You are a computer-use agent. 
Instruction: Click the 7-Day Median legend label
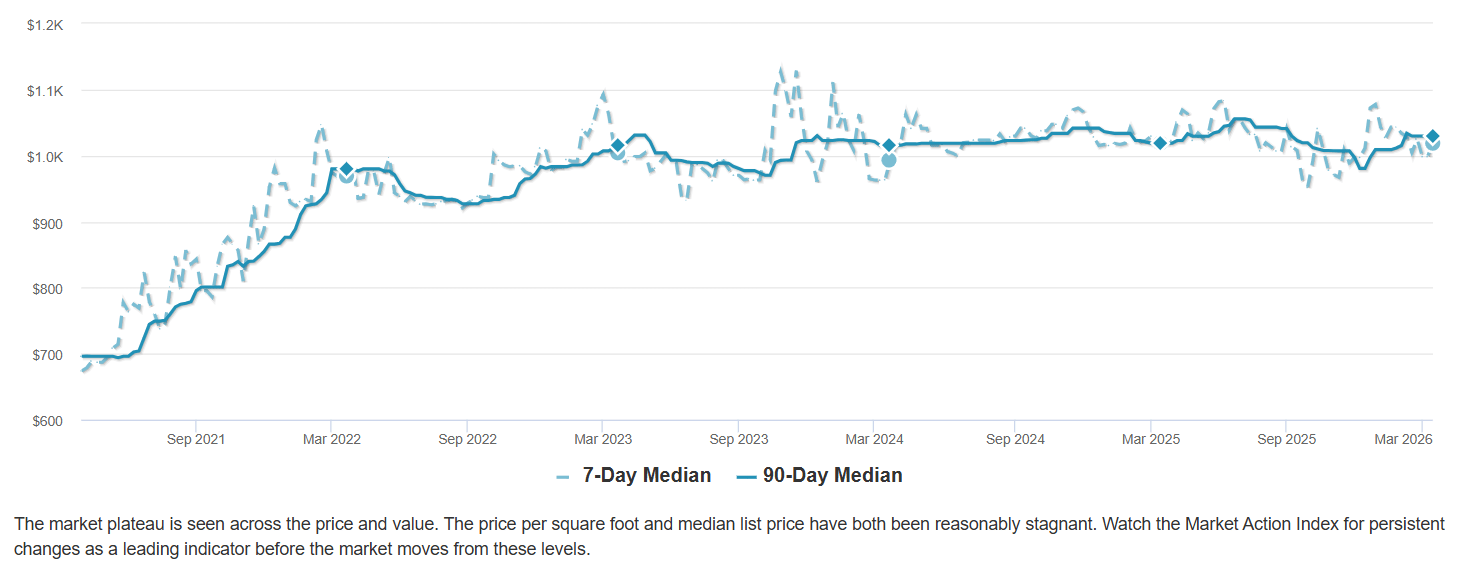tap(646, 476)
